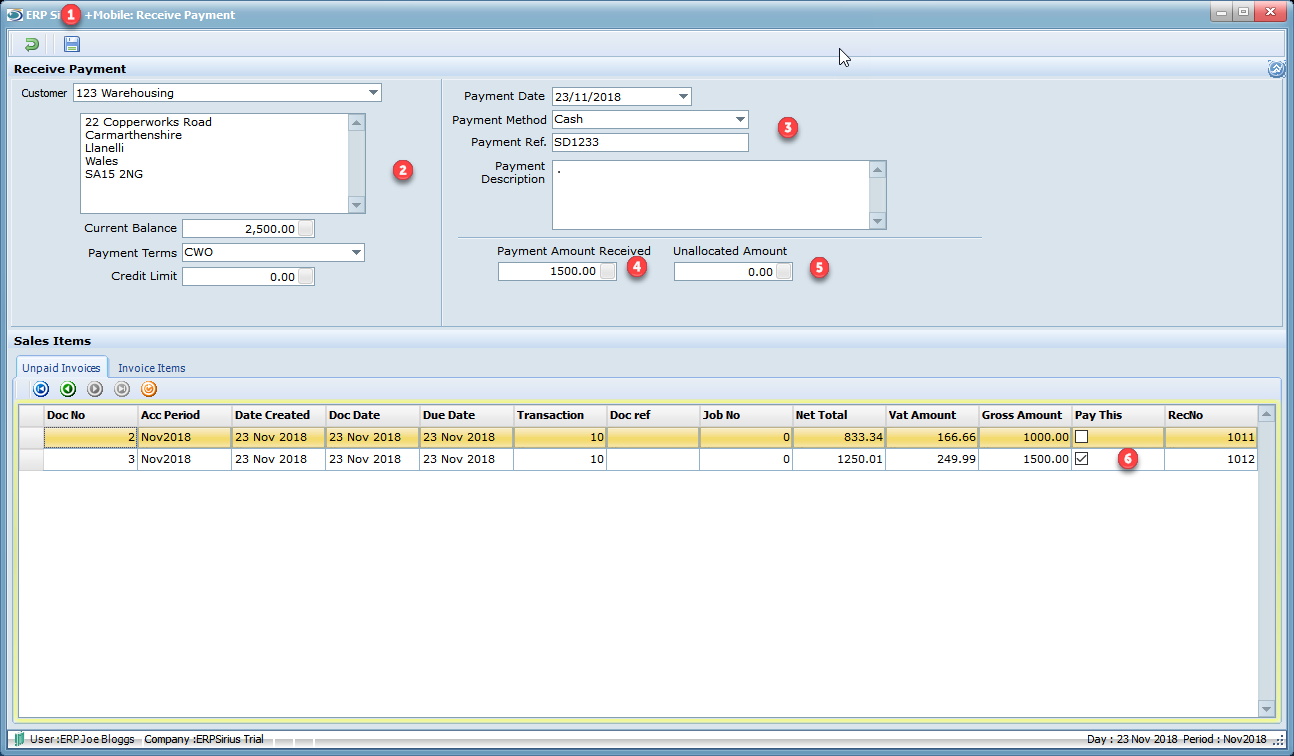Click the Doc ref column header

click(653, 415)
